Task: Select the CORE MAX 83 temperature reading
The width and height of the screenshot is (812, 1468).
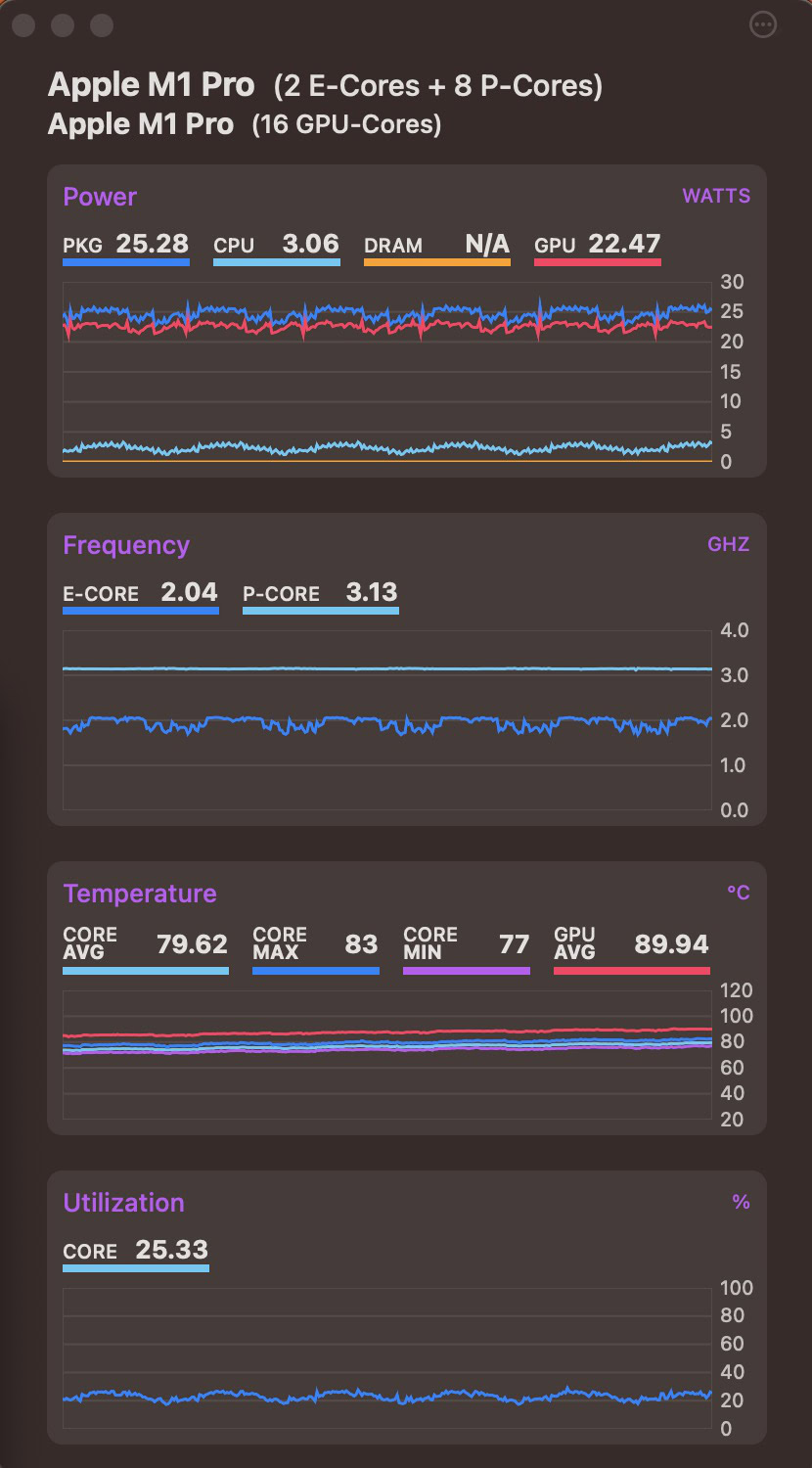Action: (x=316, y=949)
